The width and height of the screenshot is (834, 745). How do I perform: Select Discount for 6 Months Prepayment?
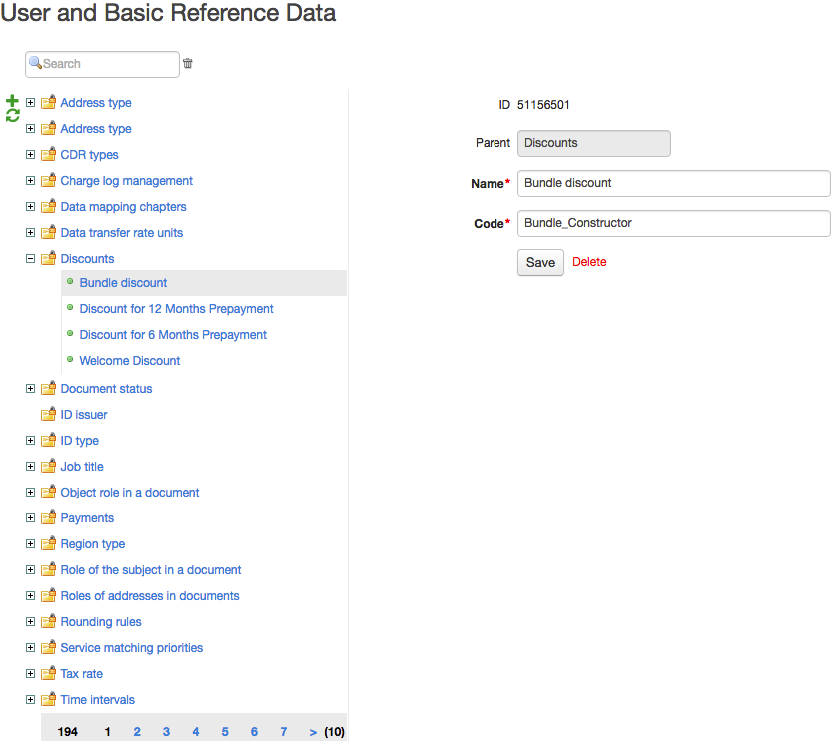[x=173, y=334]
